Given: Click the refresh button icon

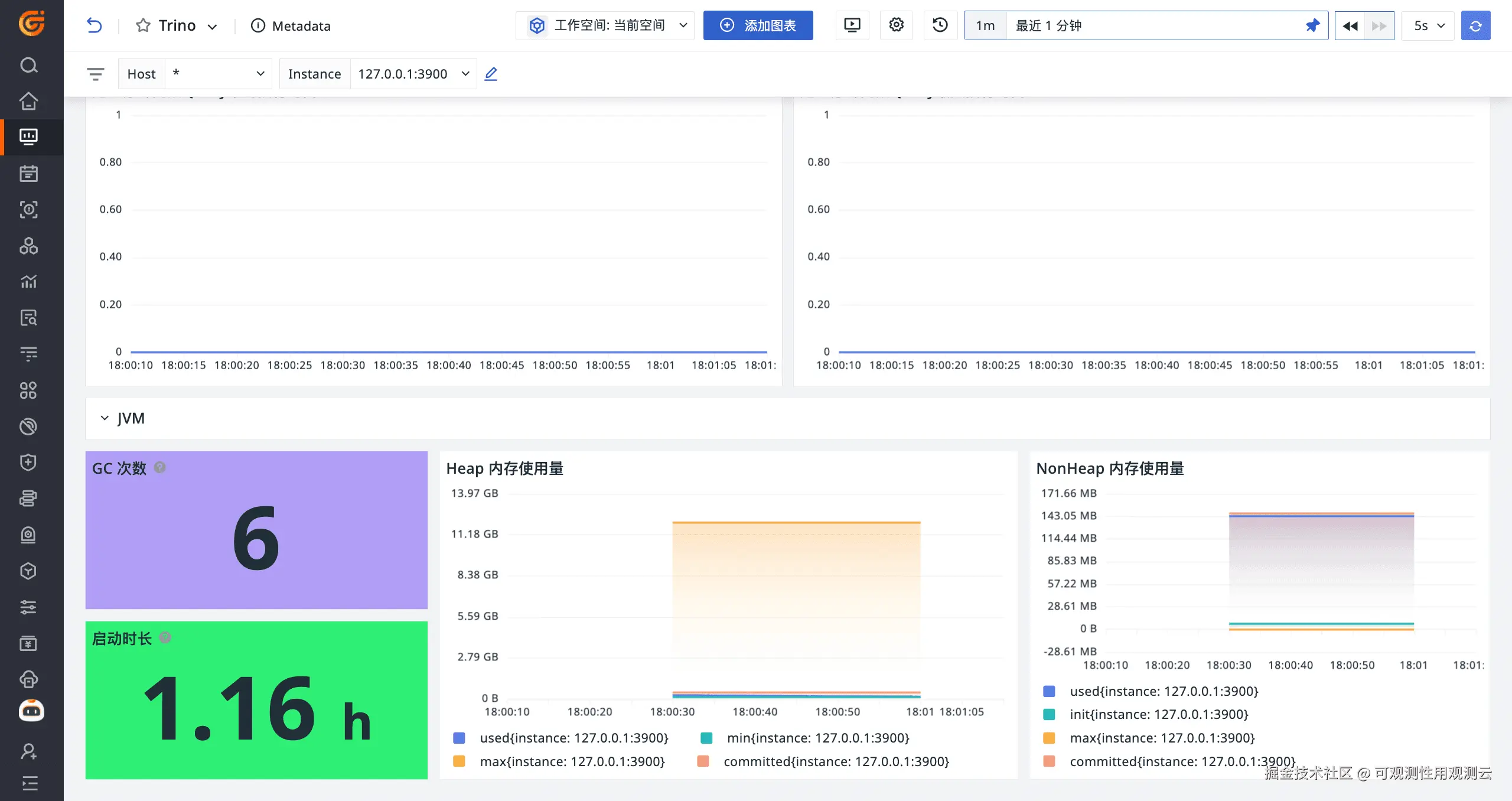Looking at the screenshot, I should pyautogui.click(x=1475, y=25).
